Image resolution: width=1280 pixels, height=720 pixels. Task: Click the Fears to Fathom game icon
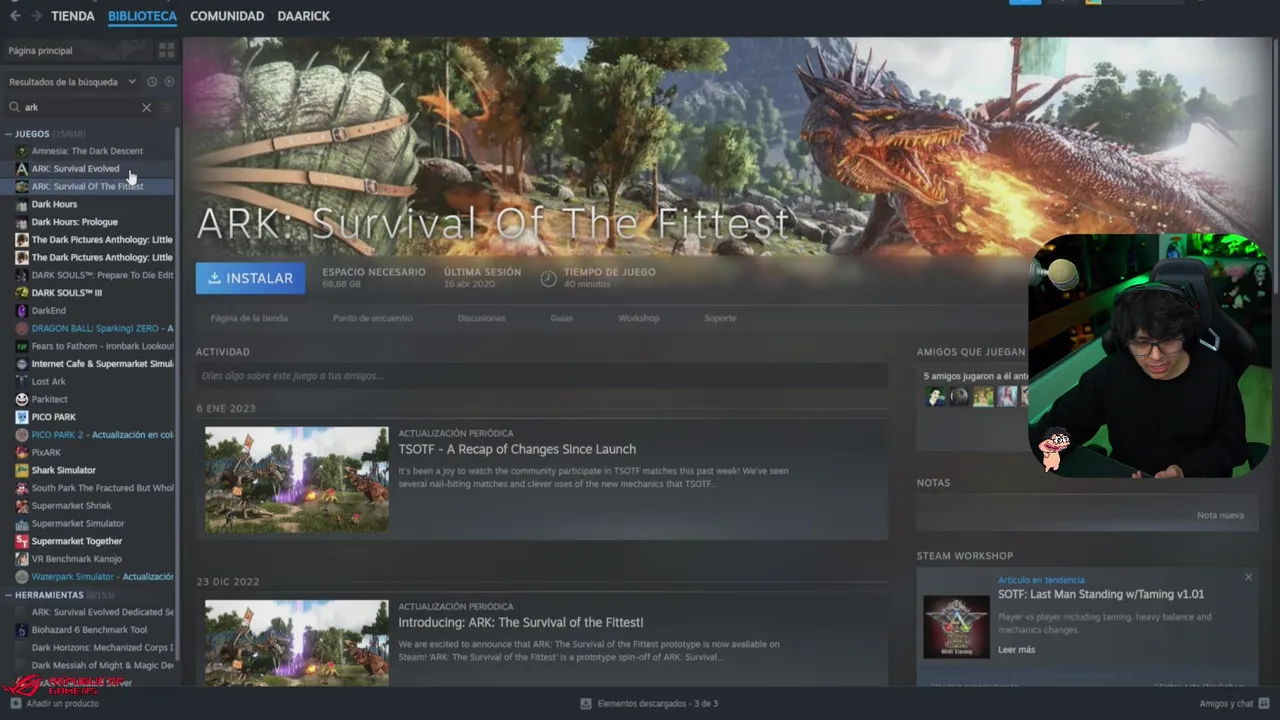[x=22, y=346]
